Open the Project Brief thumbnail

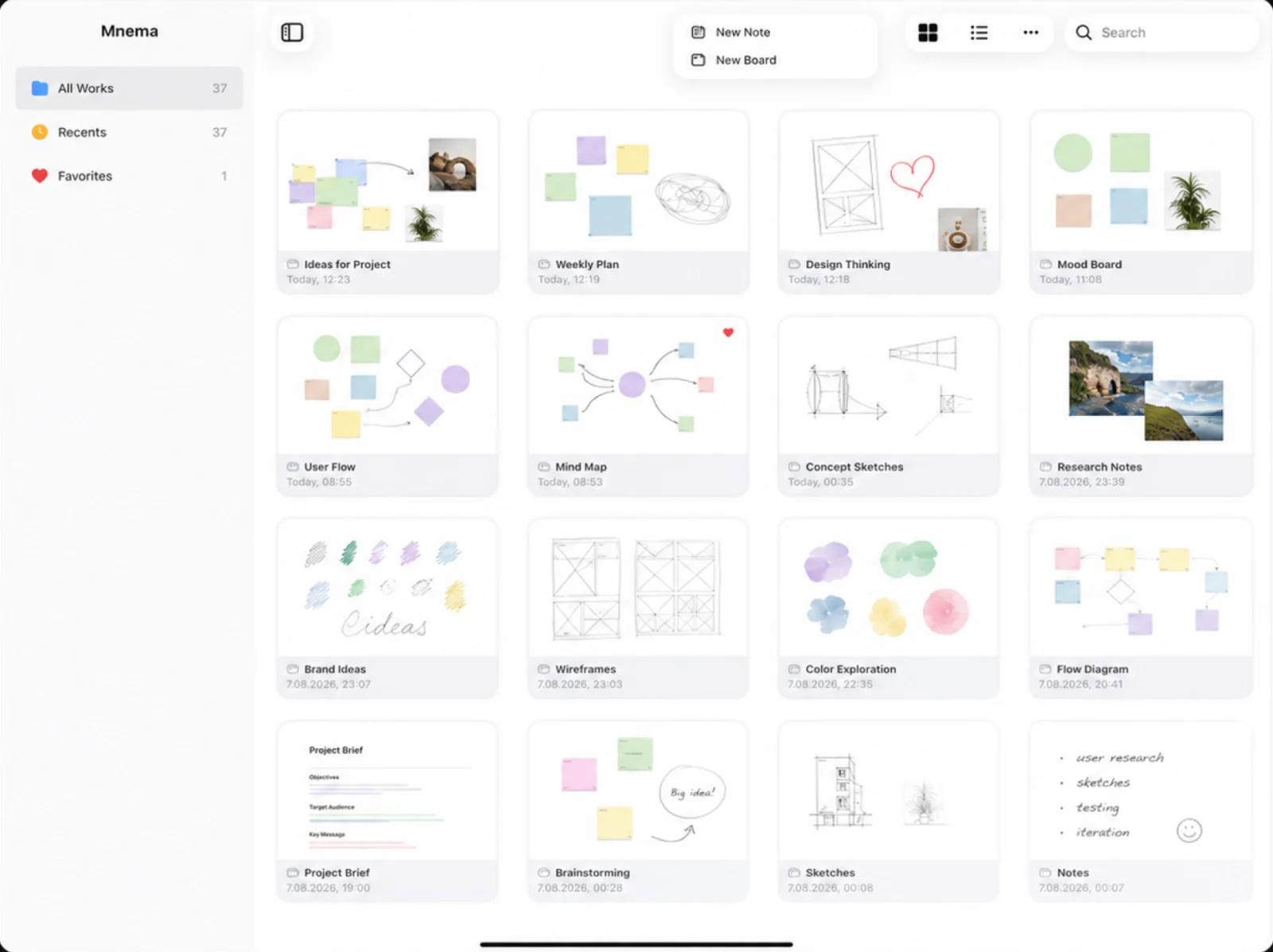point(387,791)
